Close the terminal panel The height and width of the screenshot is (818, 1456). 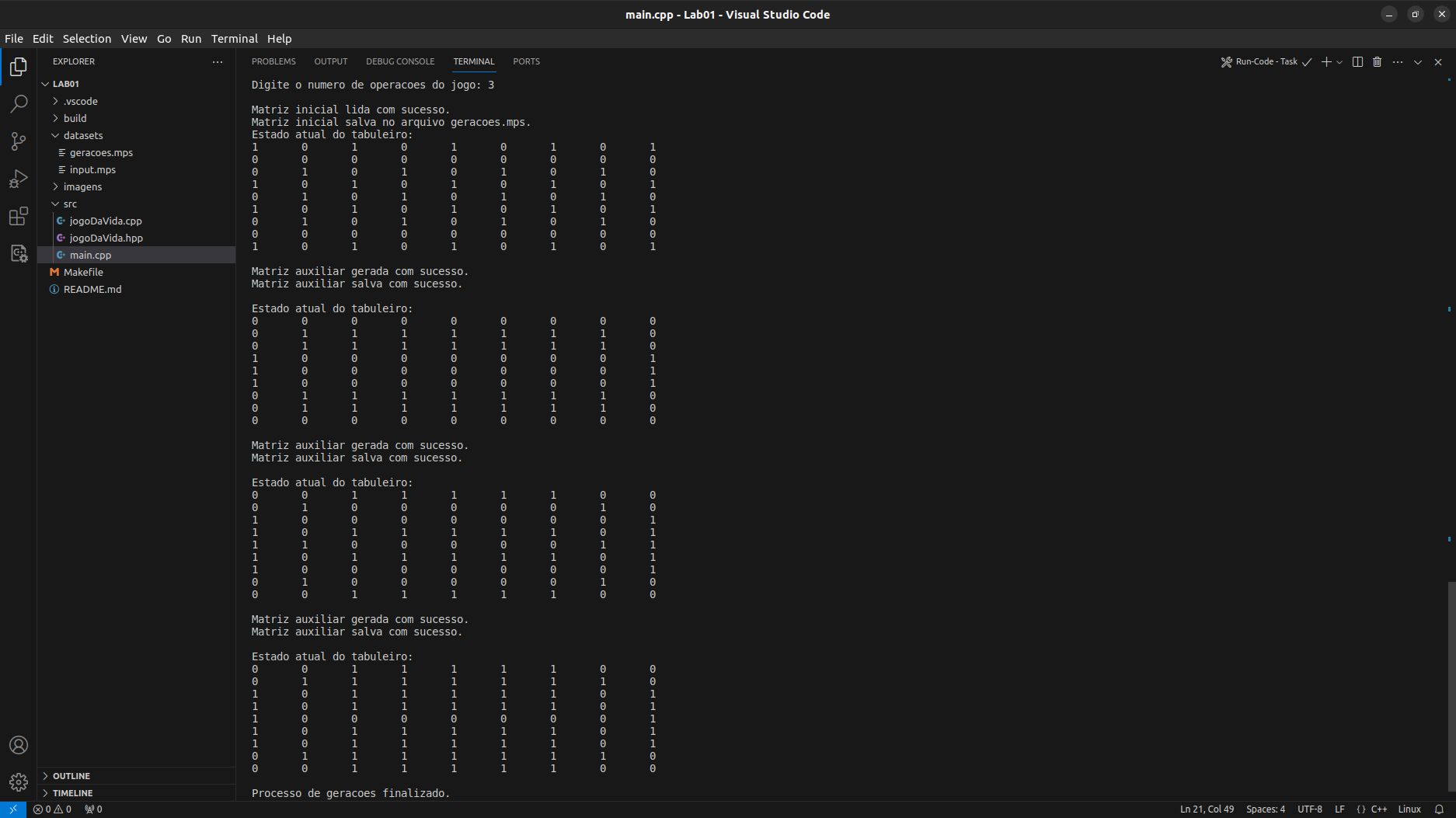pyautogui.click(x=1438, y=61)
